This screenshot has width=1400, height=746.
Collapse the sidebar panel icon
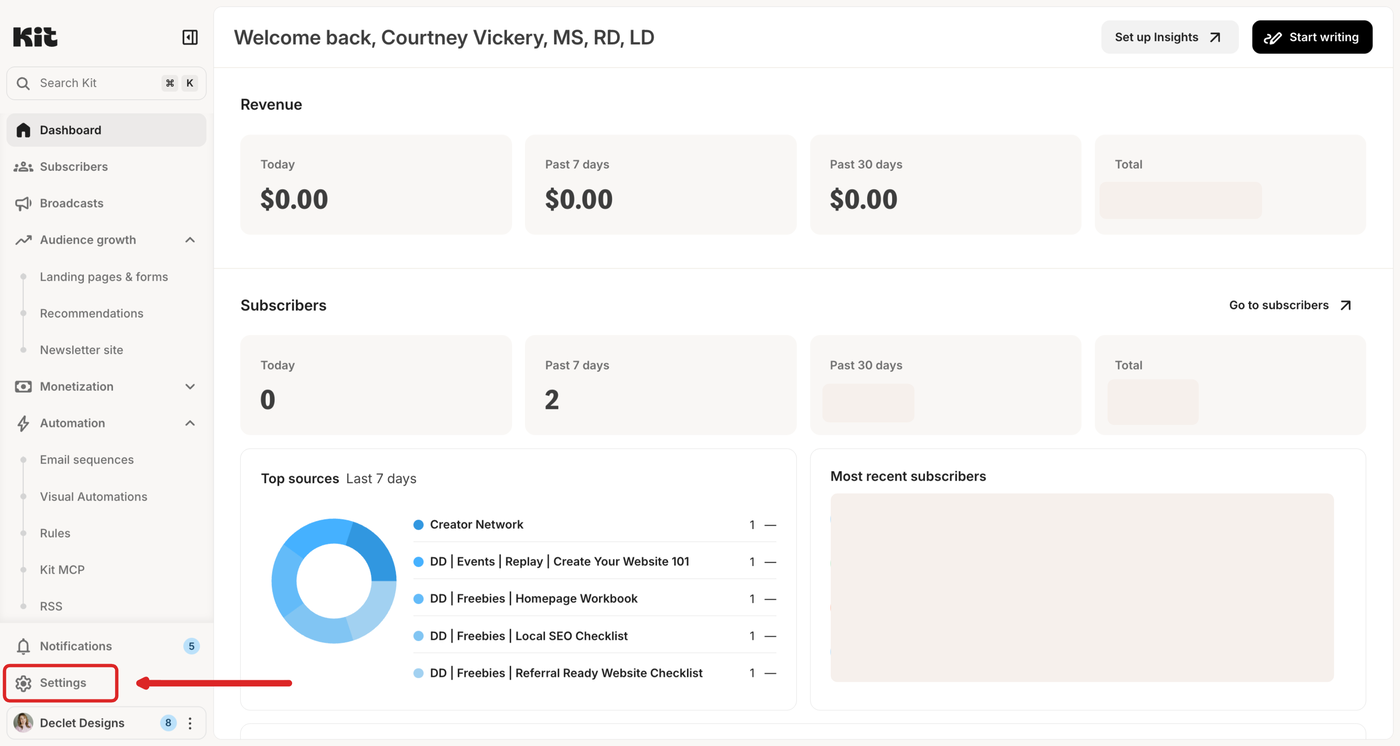(190, 37)
